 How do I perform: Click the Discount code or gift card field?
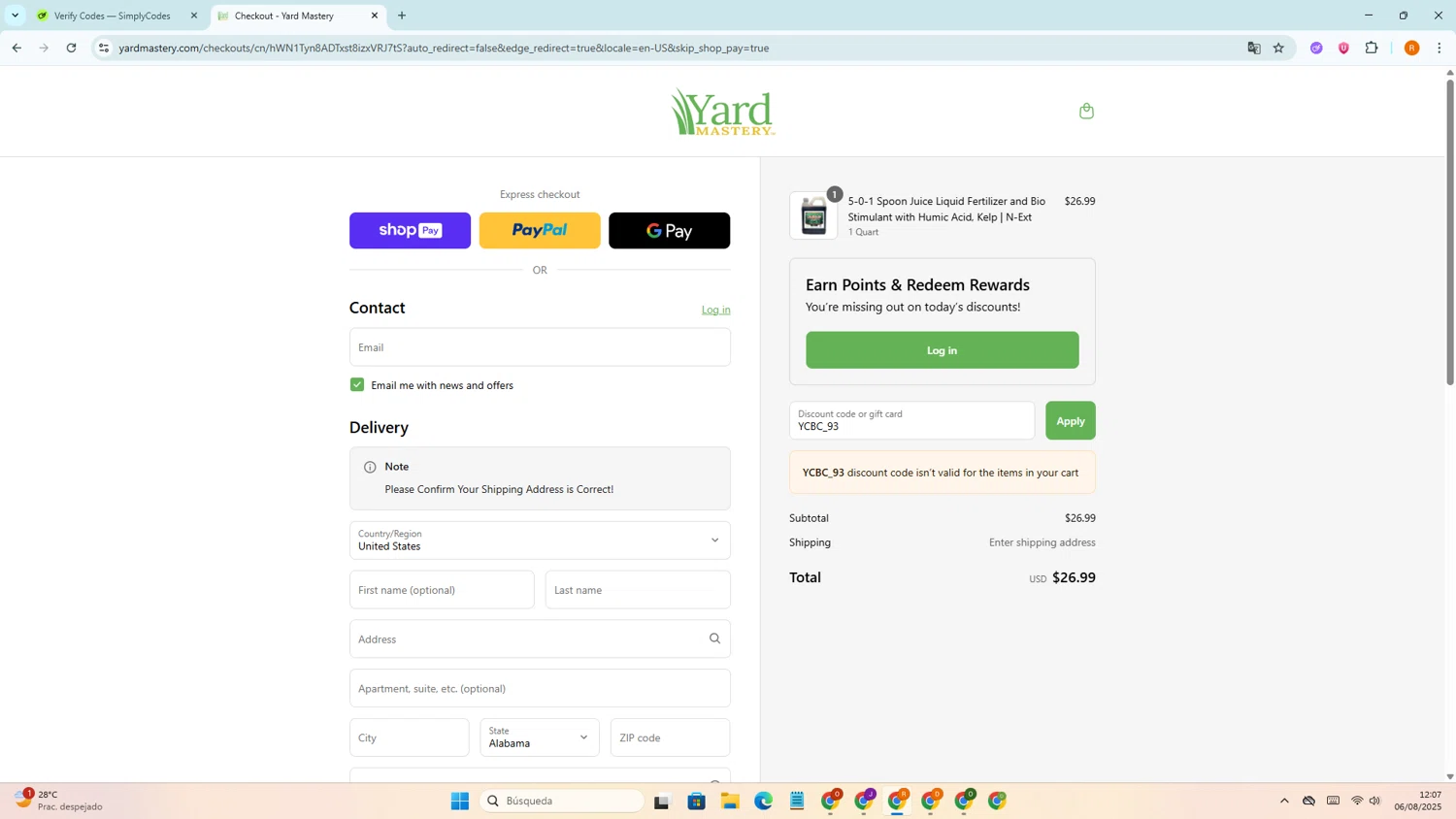coord(911,420)
